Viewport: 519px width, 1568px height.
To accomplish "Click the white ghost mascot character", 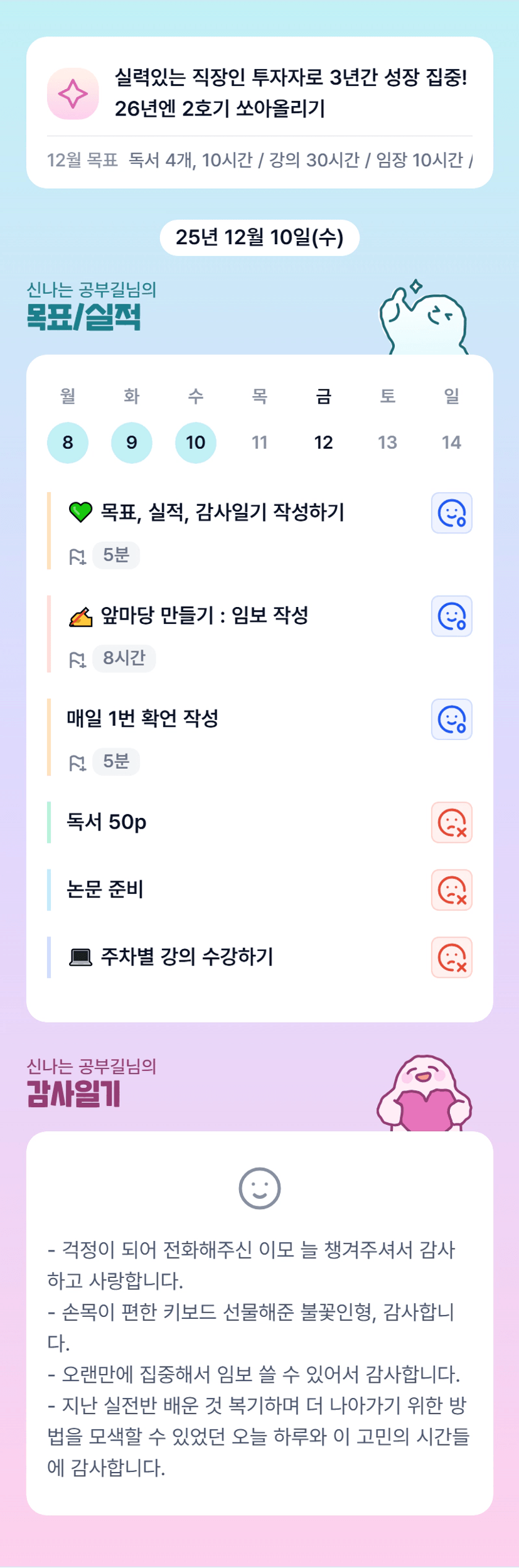I will click(x=424, y=319).
